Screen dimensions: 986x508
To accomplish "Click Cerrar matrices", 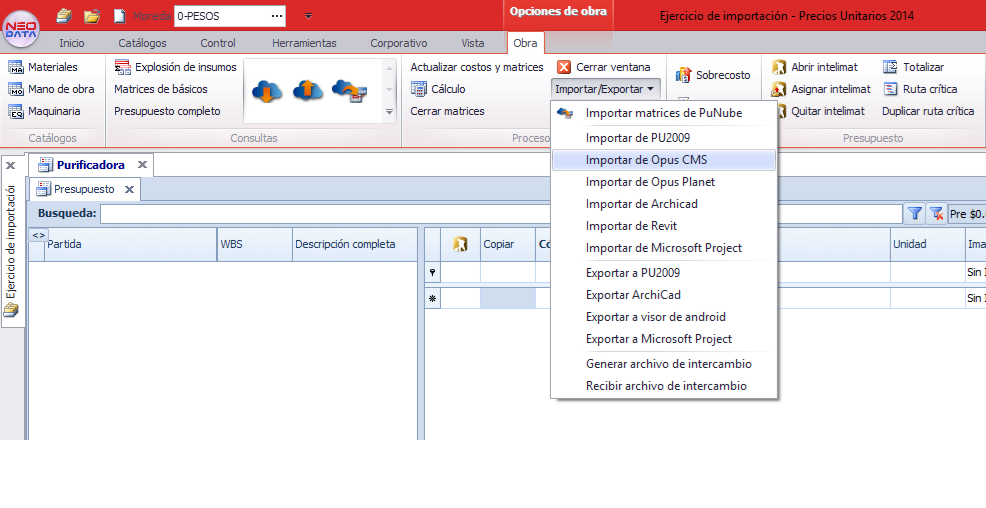I will point(447,111).
